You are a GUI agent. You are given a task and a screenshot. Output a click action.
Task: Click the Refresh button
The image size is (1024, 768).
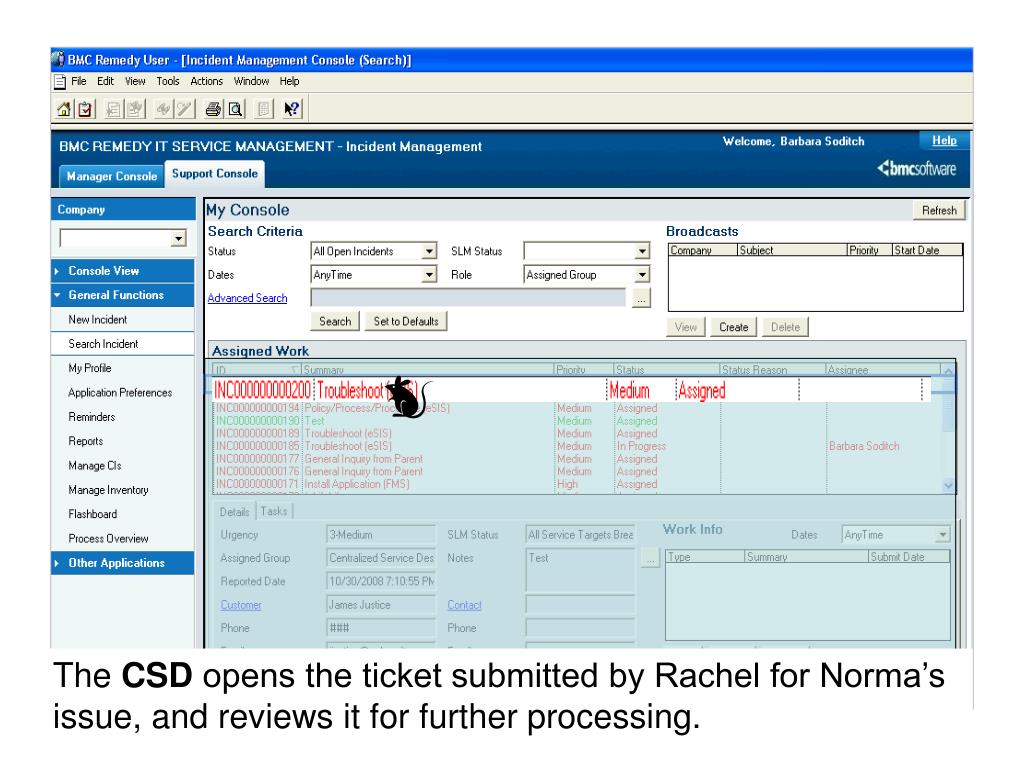[x=939, y=210]
